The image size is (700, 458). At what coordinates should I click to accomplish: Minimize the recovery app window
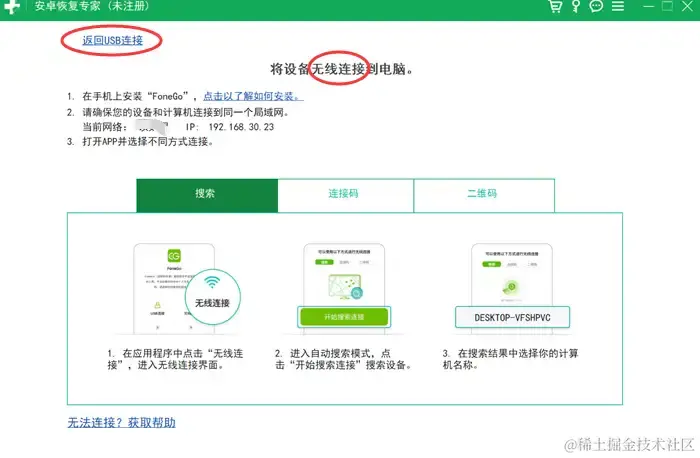point(648,7)
